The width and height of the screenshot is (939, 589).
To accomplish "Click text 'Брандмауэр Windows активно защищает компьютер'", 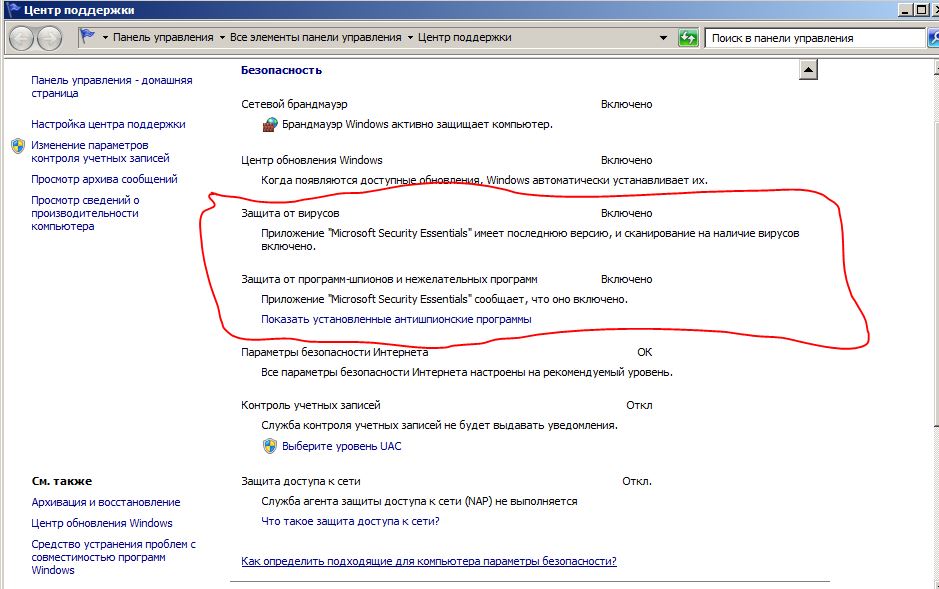I will pyautogui.click(x=417, y=125).
